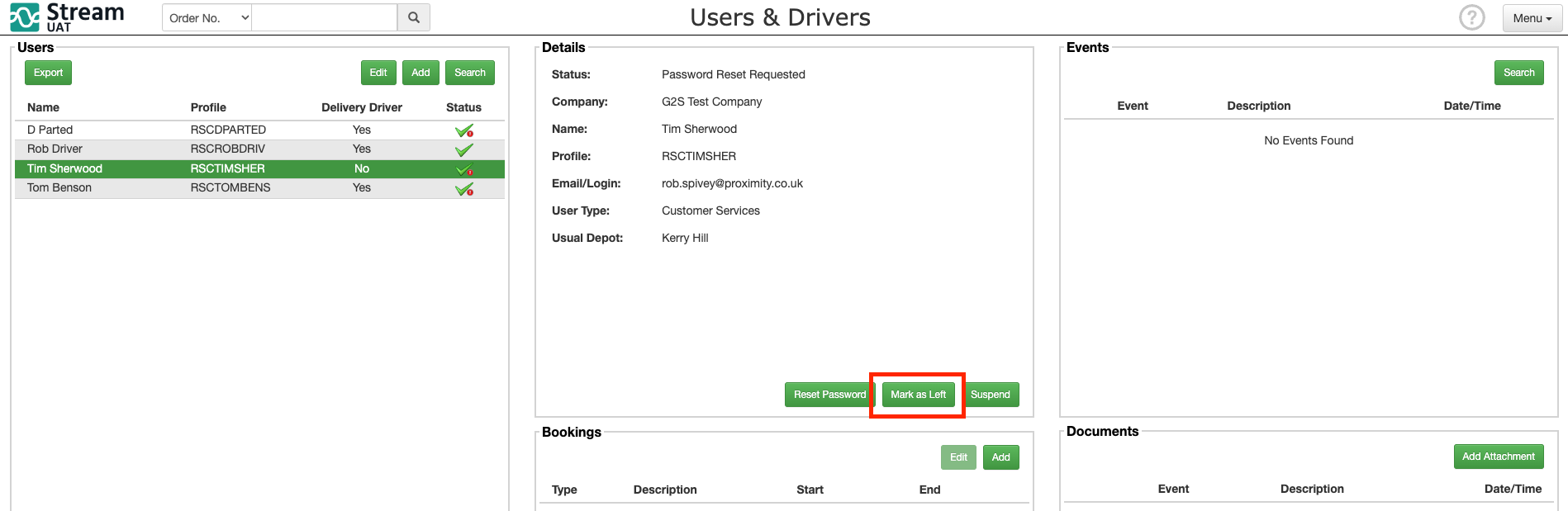This screenshot has height=511, width=1568.
Task: Expand the Menu dropdown
Action: (1532, 18)
